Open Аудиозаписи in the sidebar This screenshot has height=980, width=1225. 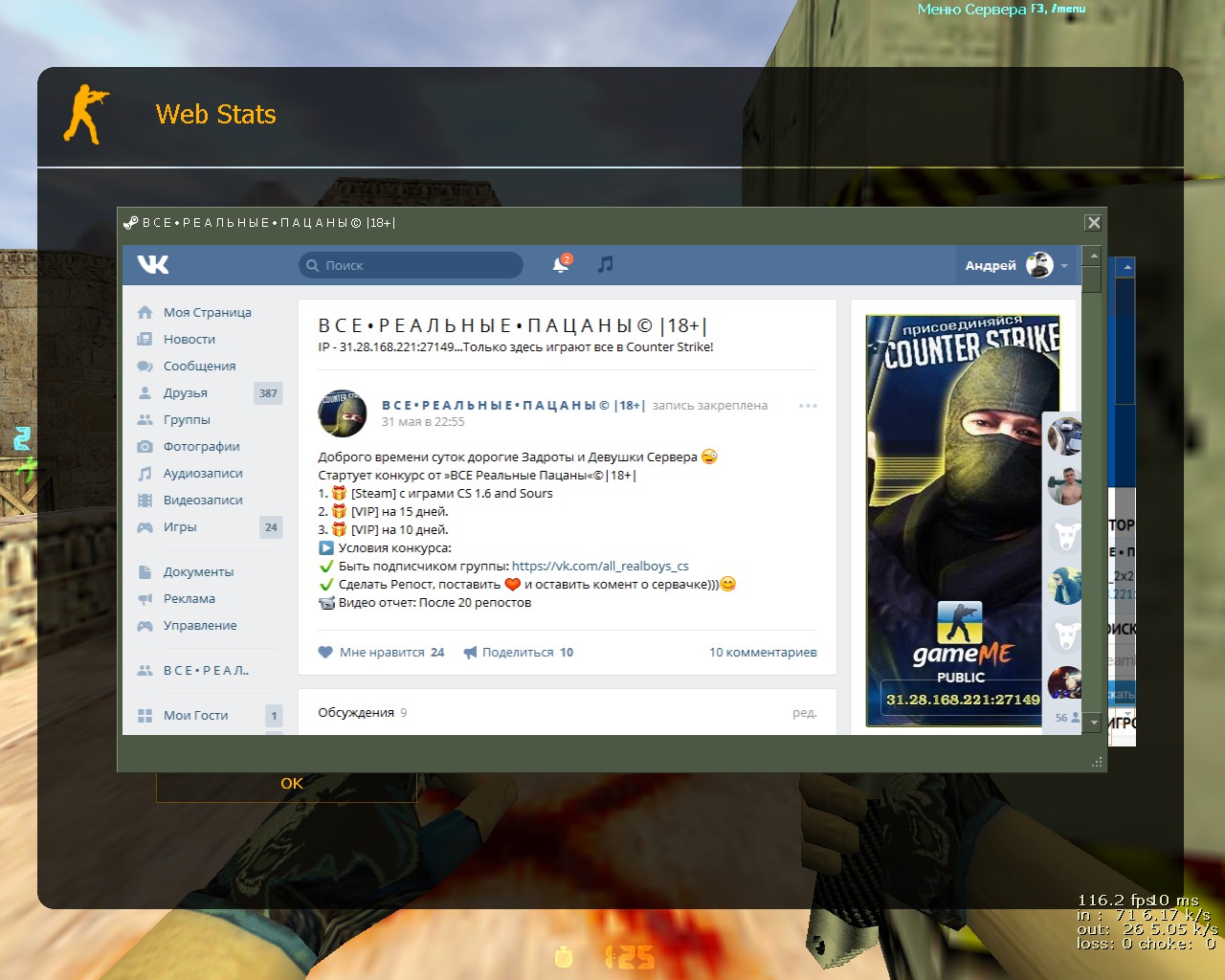(203, 473)
